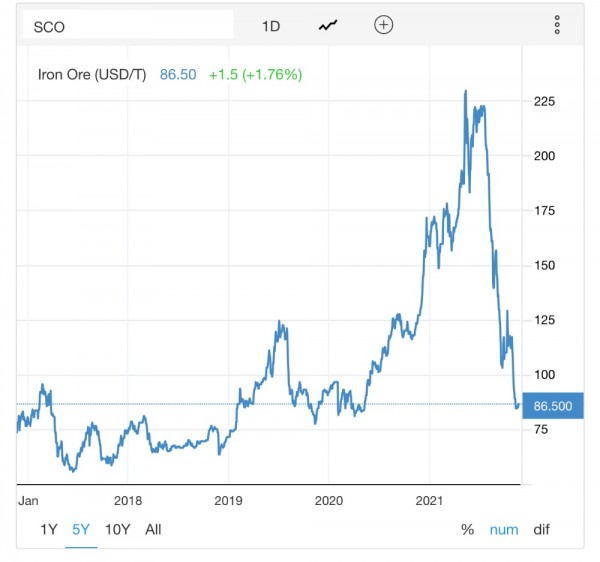This screenshot has height=562, width=600.
Task: Open the three-dot options menu
Action: (557, 25)
